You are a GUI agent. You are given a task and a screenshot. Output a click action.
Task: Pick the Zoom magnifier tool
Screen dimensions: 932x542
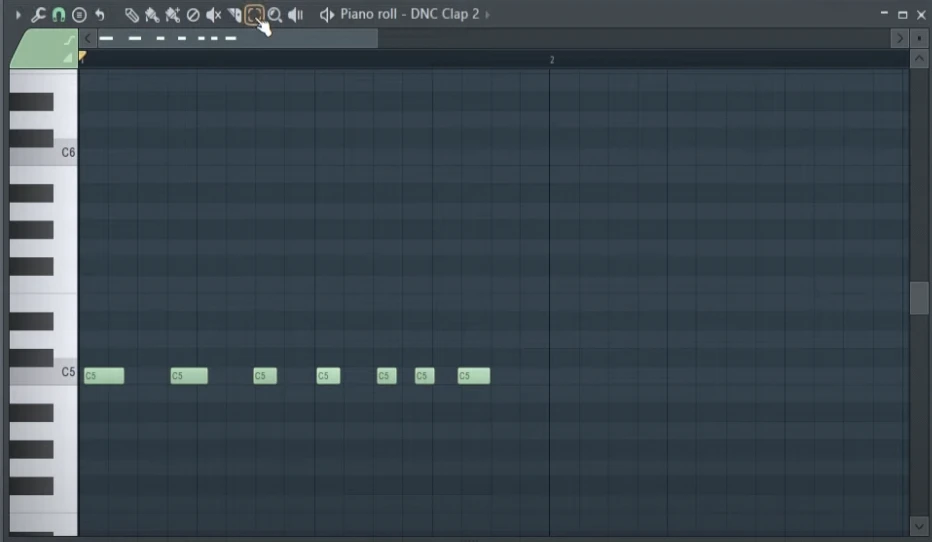[275, 15]
